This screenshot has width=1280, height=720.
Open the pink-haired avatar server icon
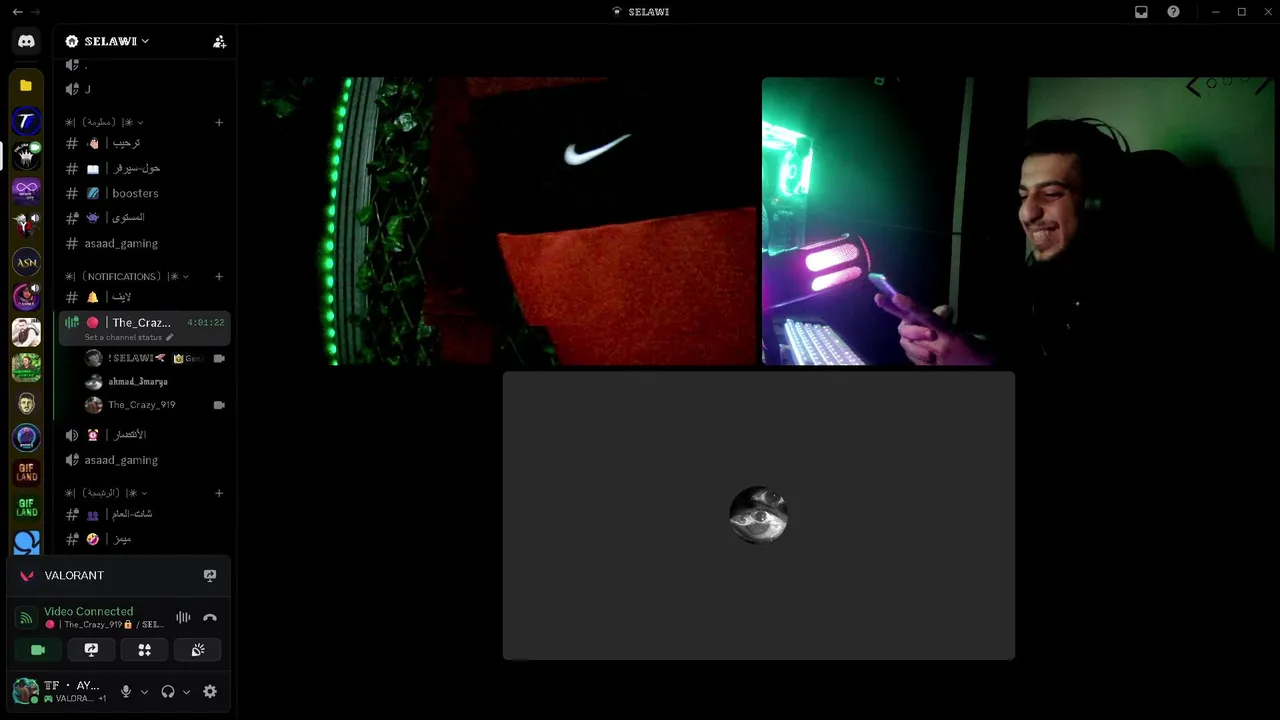pyautogui.click(x=26, y=297)
